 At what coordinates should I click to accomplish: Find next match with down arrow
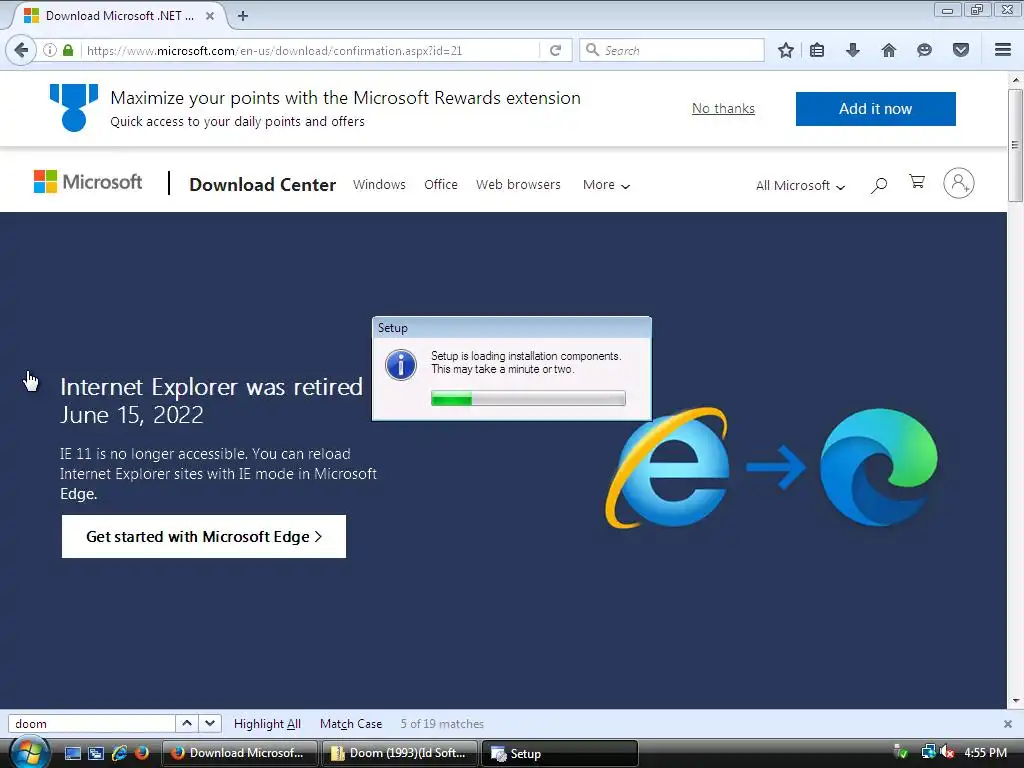click(210, 723)
